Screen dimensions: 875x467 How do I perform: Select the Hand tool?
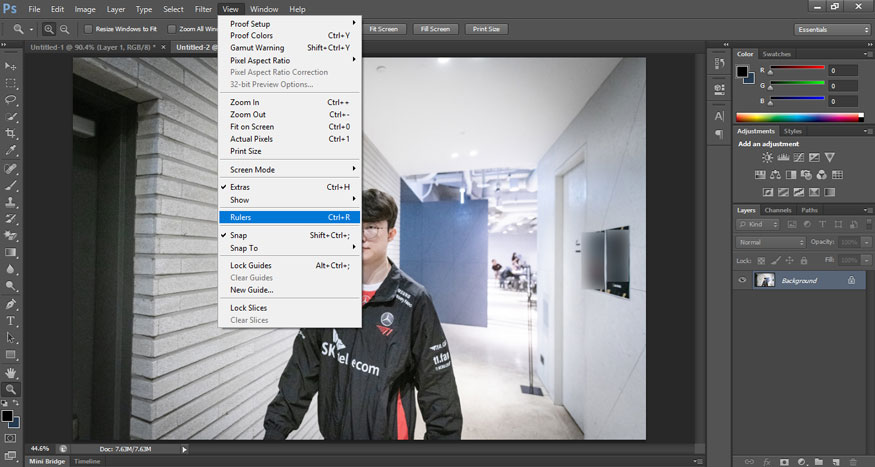pyautogui.click(x=11, y=372)
